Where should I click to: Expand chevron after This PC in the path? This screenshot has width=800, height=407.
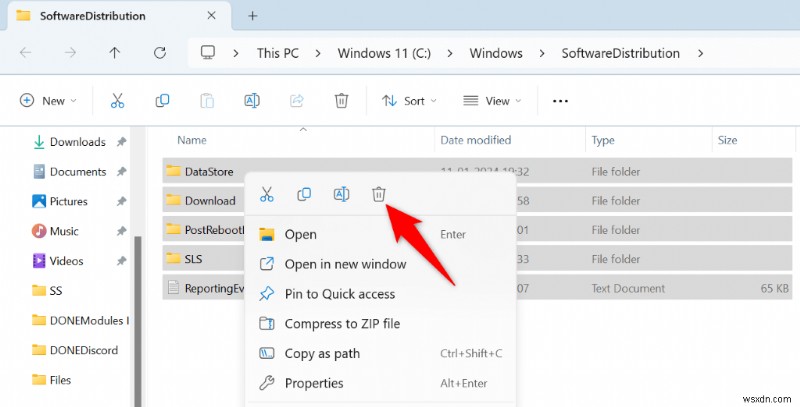pos(318,53)
